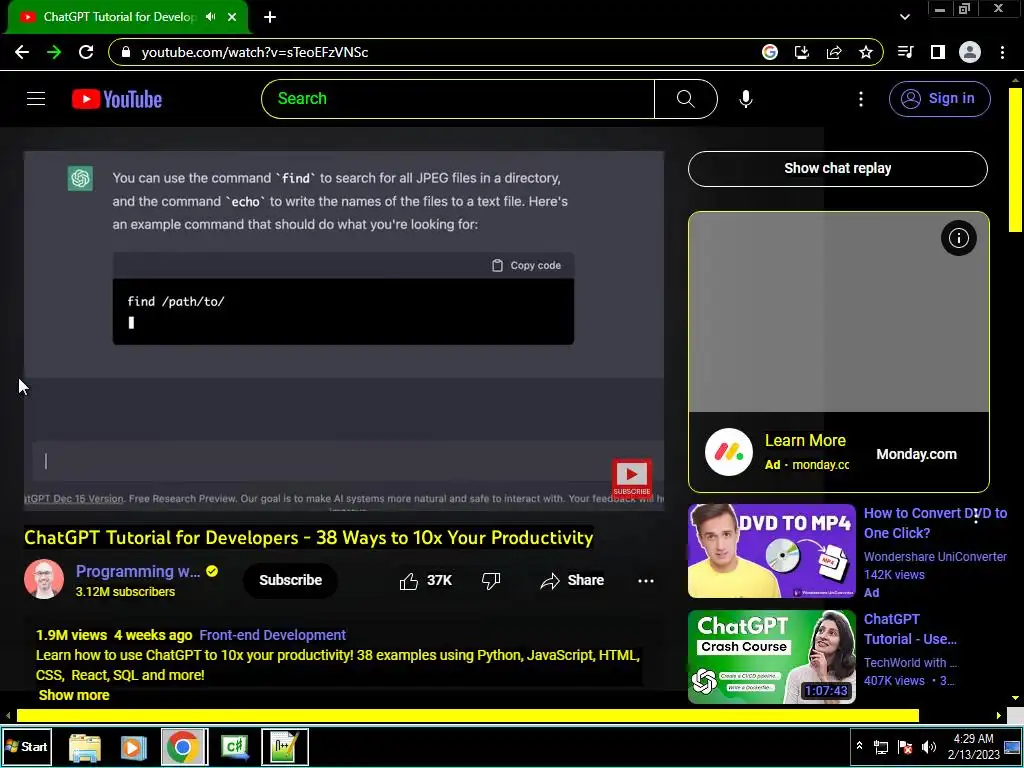The width and height of the screenshot is (1024, 768).
Task: Open media player taskbar icon
Action: 133,747
